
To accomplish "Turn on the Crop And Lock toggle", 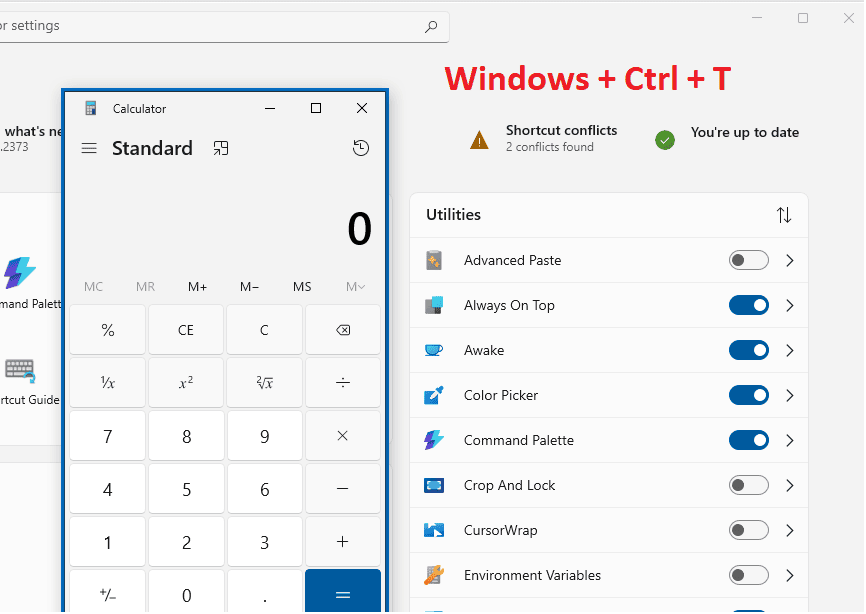I will (748, 485).
